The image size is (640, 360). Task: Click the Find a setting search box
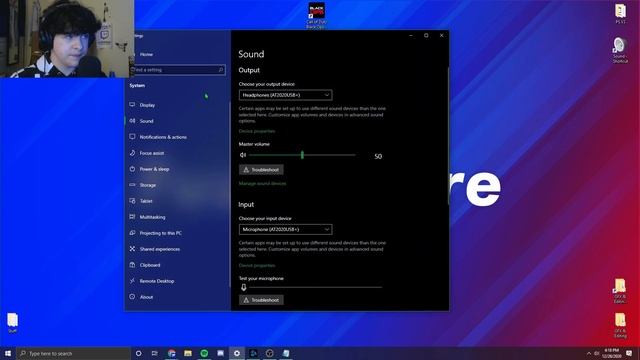[178, 70]
